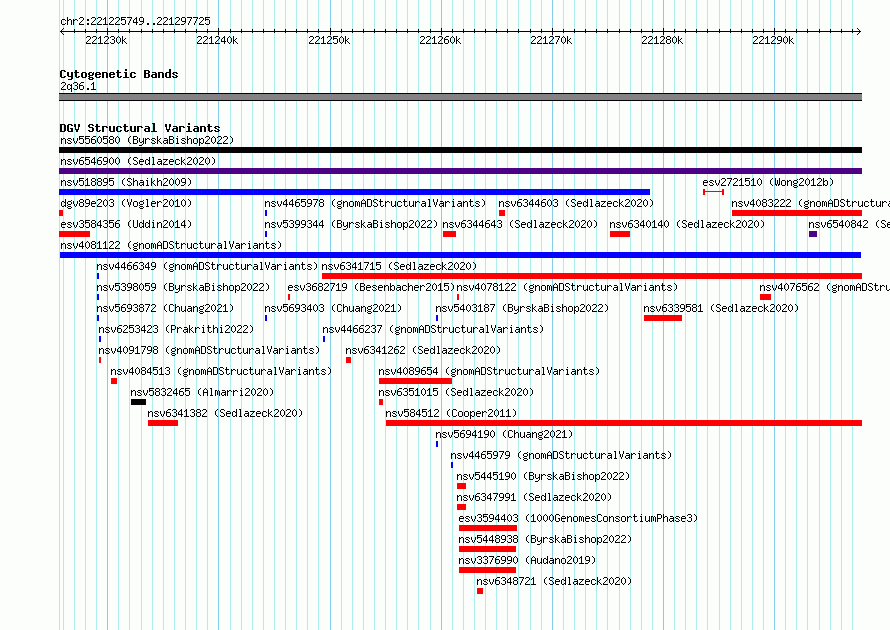Viewport: 890px width, 630px height.
Task: Select the red nsv4076562 variant bar
Action: click(765, 297)
